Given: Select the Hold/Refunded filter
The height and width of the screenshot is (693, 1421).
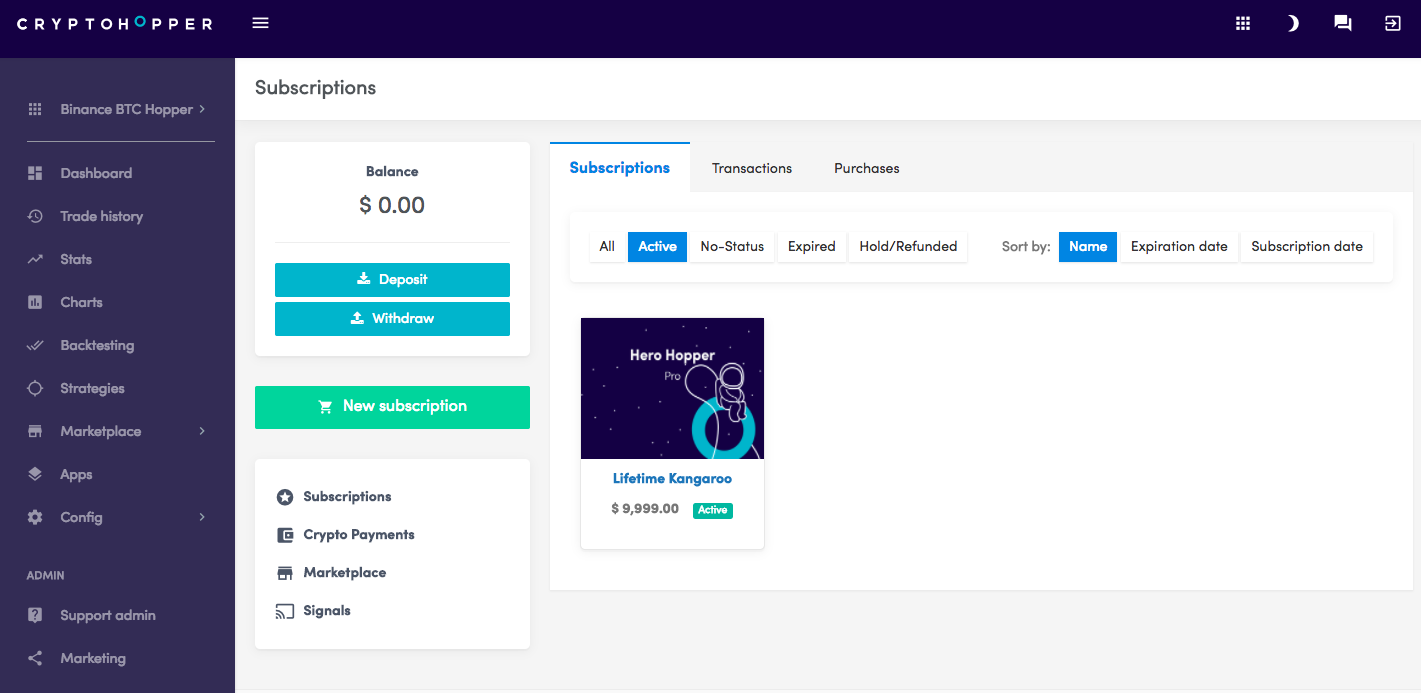Looking at the screenshot, I should coord(908,247).
